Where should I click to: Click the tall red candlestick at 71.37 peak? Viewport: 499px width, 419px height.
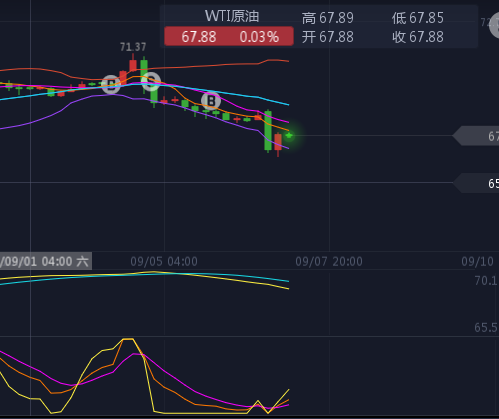click(133, 63)
